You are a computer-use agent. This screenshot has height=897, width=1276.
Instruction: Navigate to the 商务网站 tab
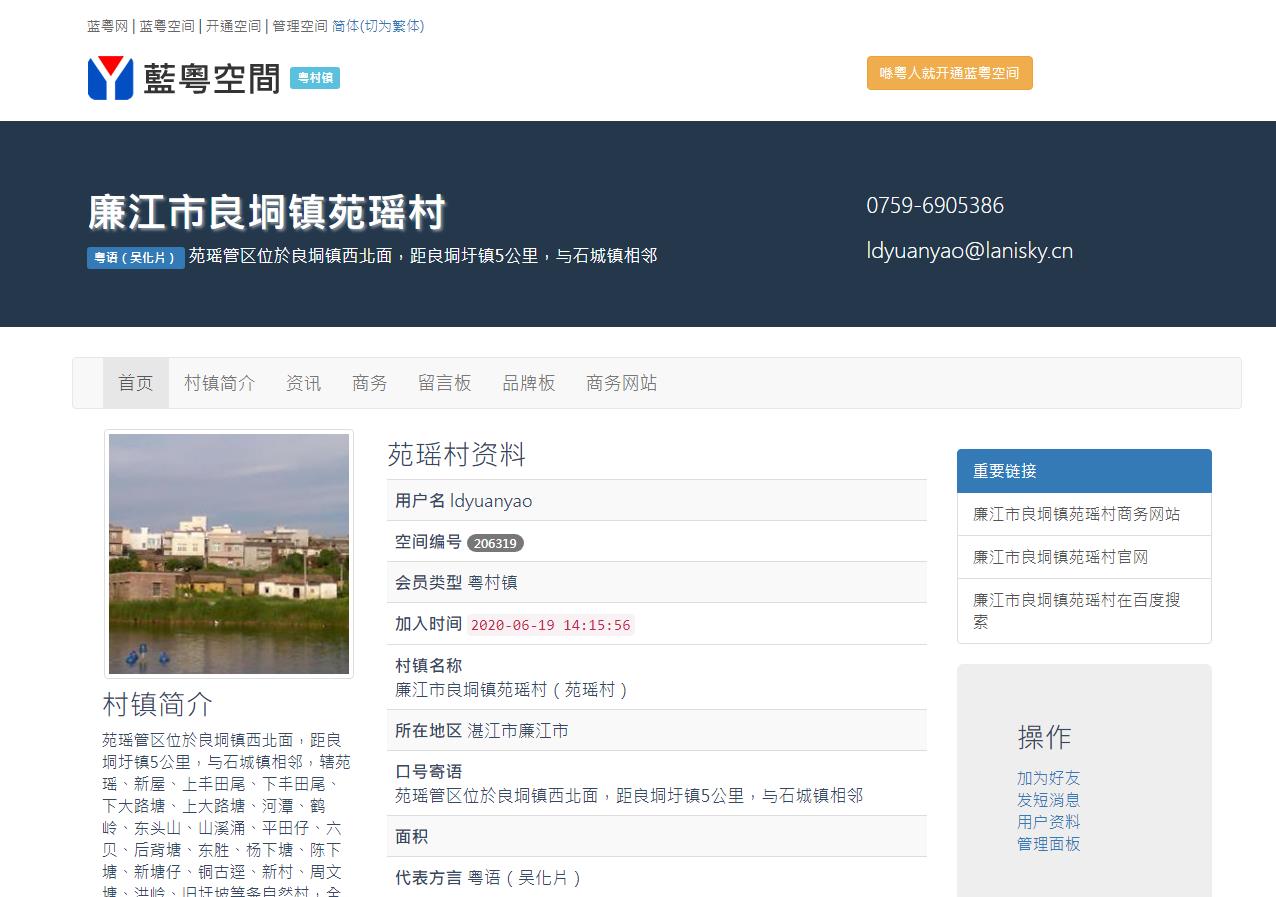622,383
